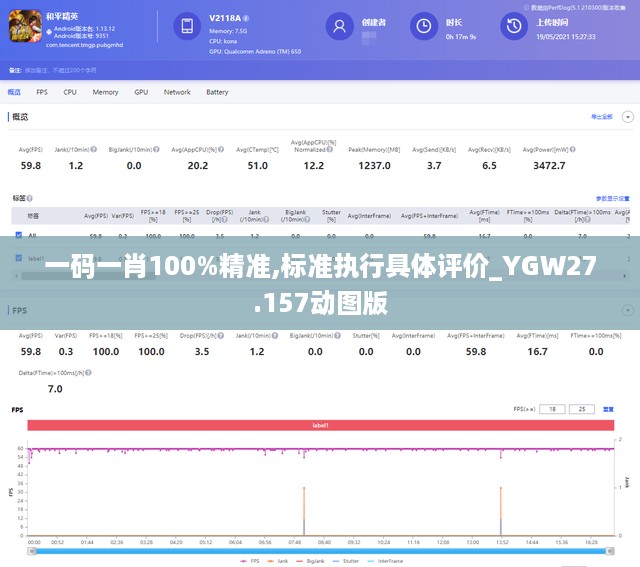Switch to the FPS tab

point(42,92)
